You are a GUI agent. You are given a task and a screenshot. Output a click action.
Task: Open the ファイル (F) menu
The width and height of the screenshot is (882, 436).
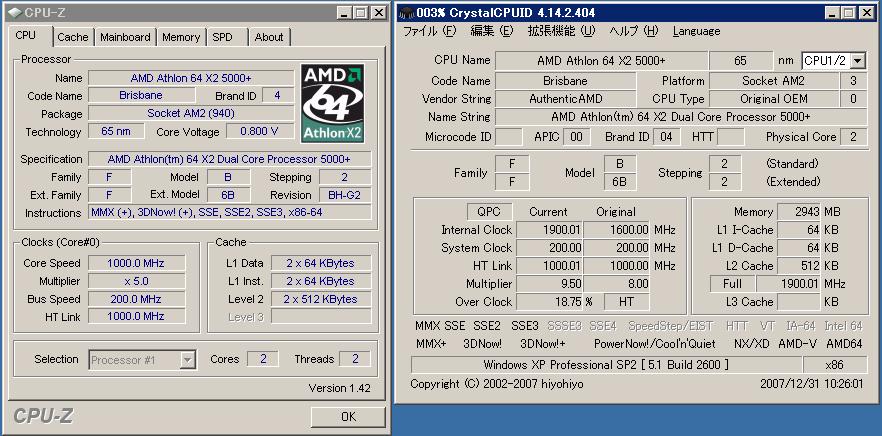(x=430, y=31)
